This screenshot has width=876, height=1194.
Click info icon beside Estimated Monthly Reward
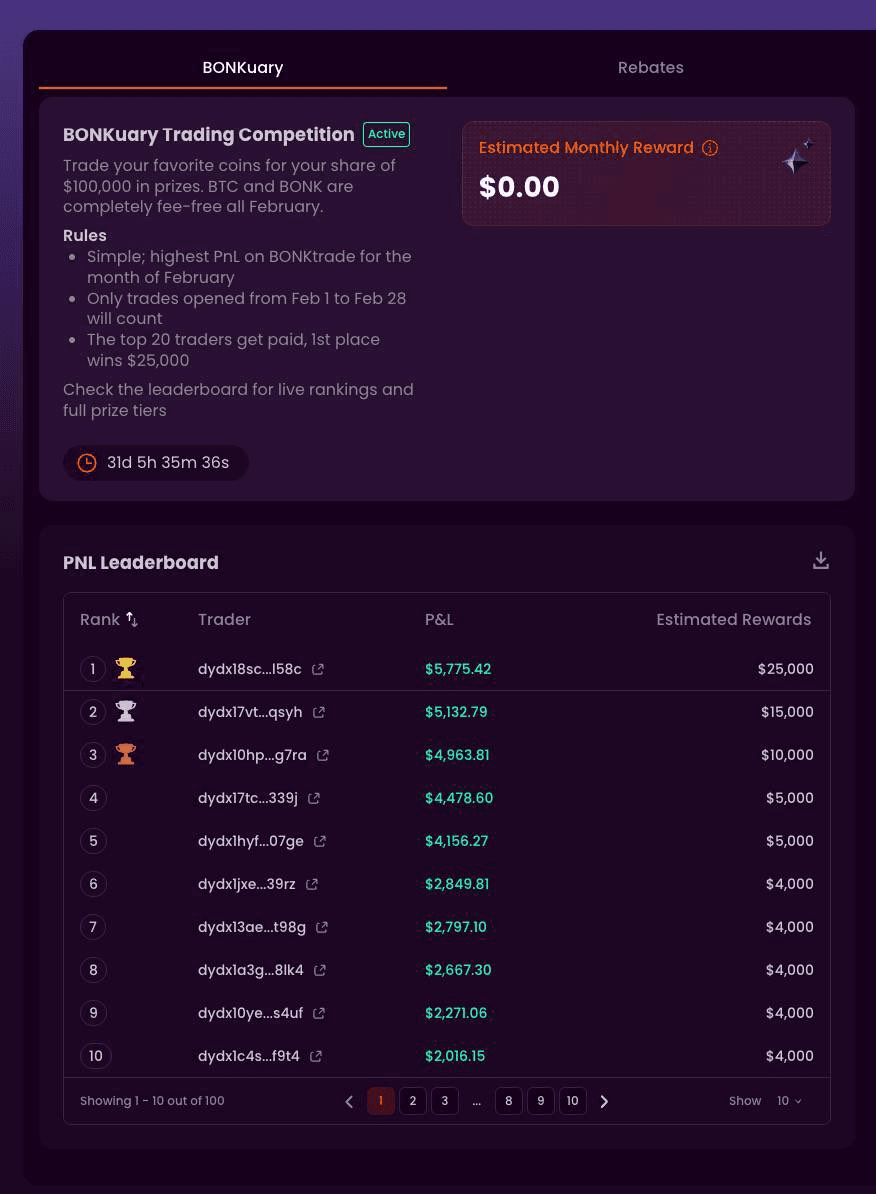710,148
